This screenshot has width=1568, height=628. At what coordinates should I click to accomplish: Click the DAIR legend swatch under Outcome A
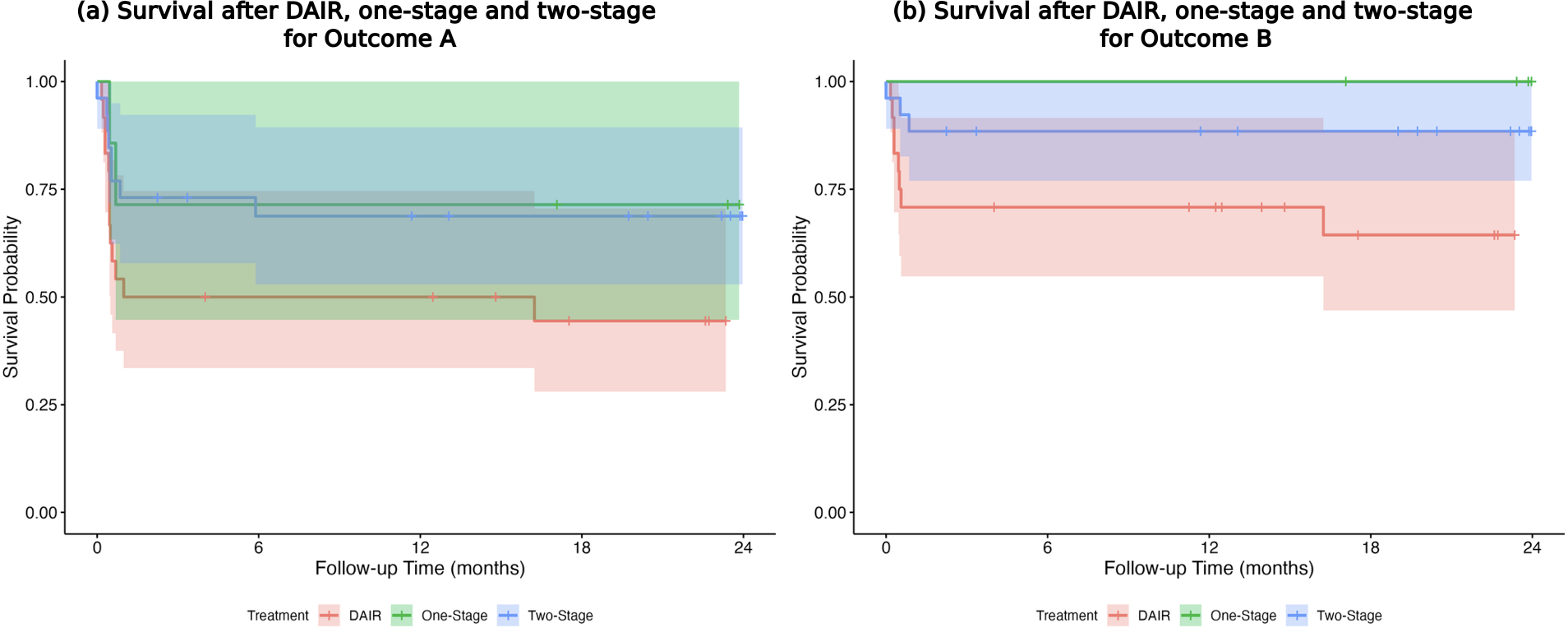[x=330, y=615]
